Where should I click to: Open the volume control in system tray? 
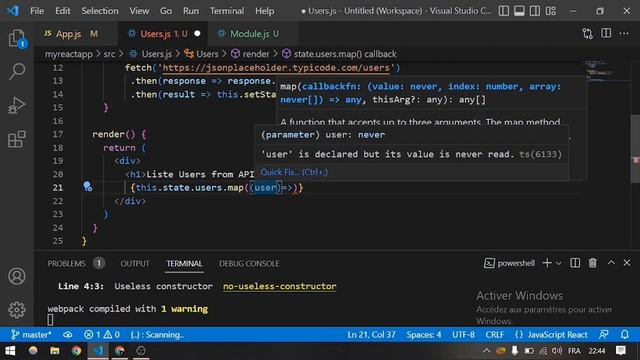[x=557, y=351]
